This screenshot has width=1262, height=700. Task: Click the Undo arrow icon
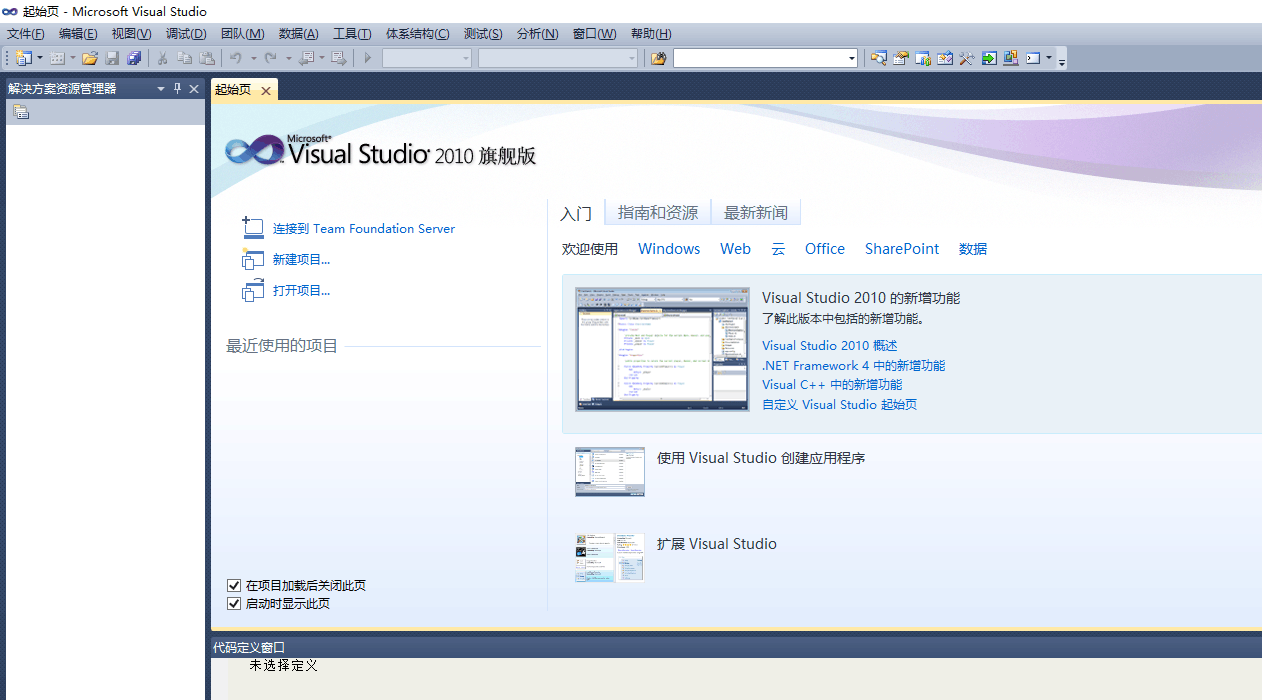(x=236, y=58)
